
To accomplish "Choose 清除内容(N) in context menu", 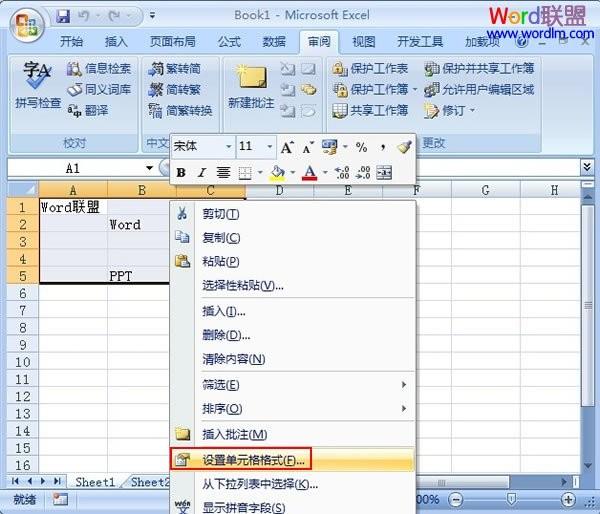I will click(293, 359).
